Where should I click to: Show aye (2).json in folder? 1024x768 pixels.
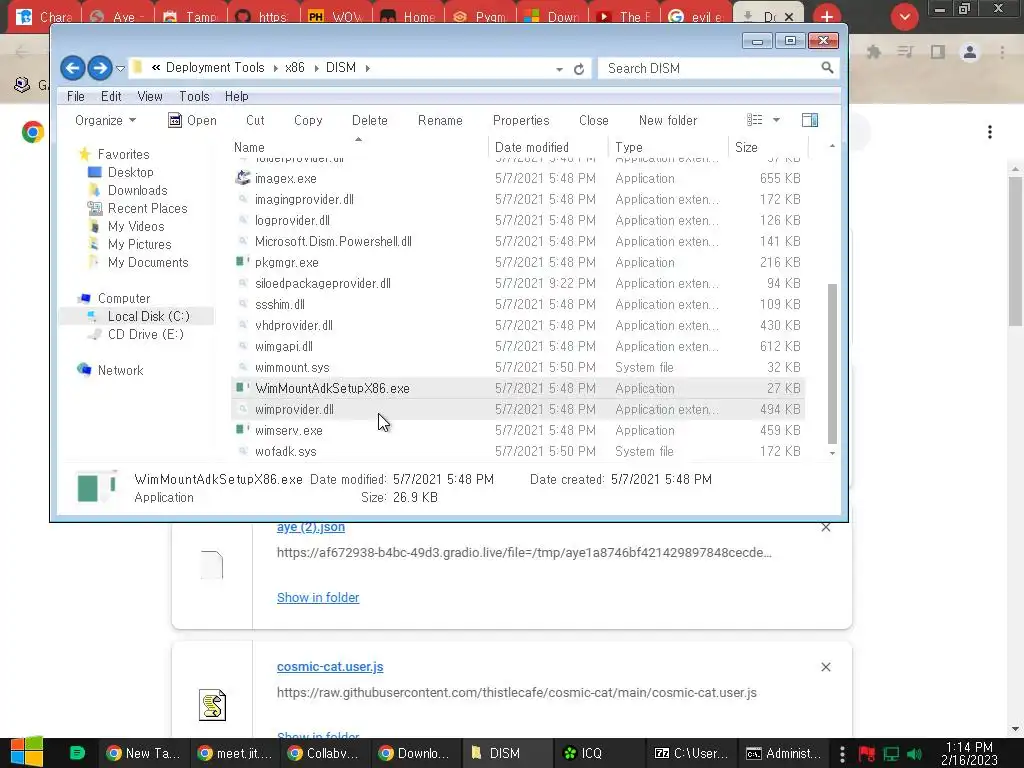point(318,598)
